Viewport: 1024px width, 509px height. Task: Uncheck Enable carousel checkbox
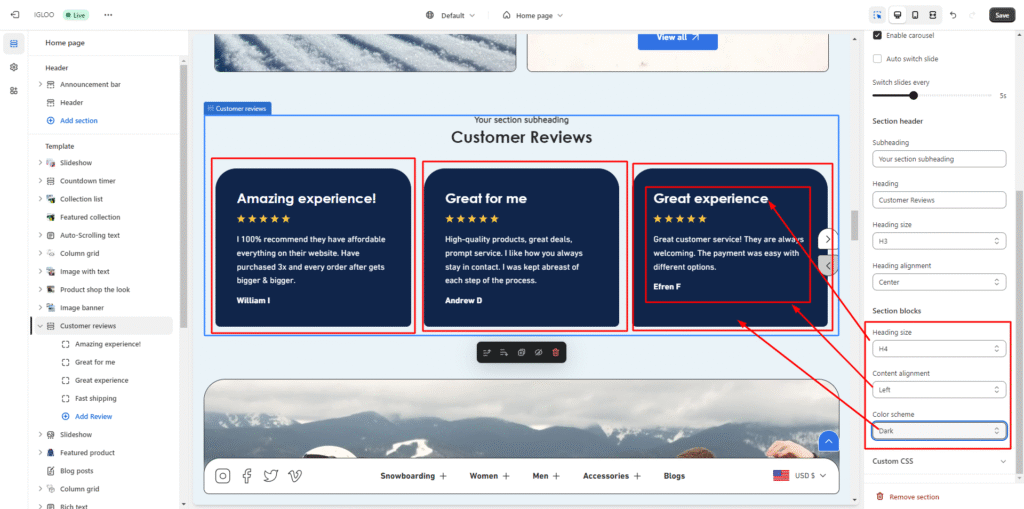[877, 35]
